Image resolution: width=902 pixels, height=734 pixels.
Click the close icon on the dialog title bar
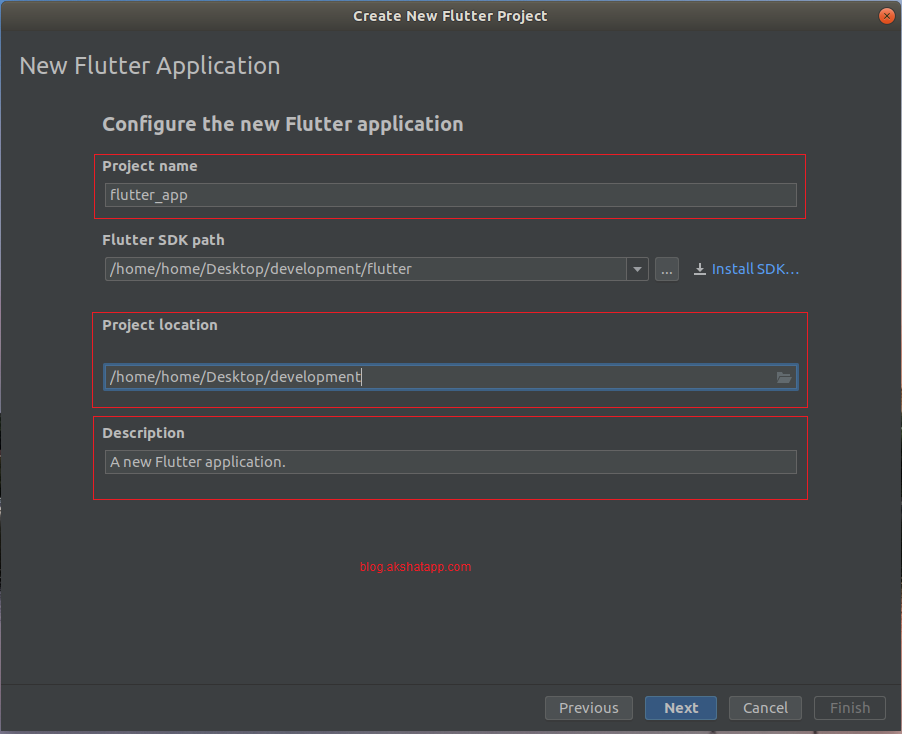(888, 15)
